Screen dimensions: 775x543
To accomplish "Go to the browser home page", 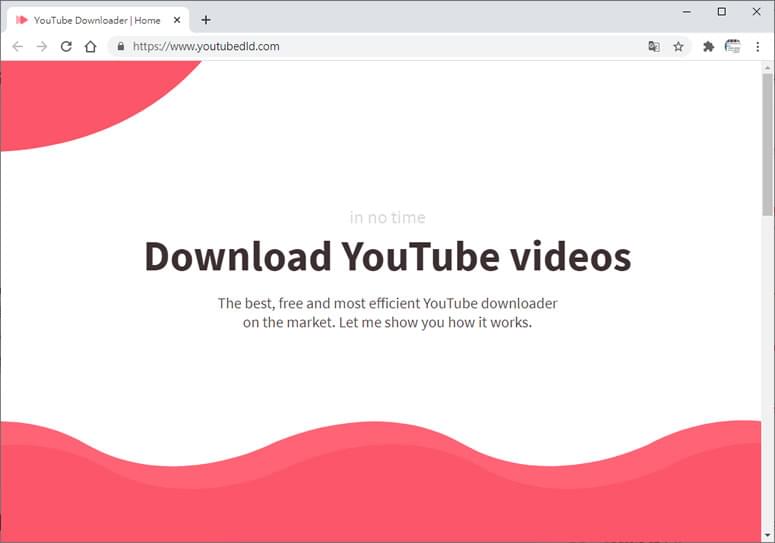I will pos(90,46).
